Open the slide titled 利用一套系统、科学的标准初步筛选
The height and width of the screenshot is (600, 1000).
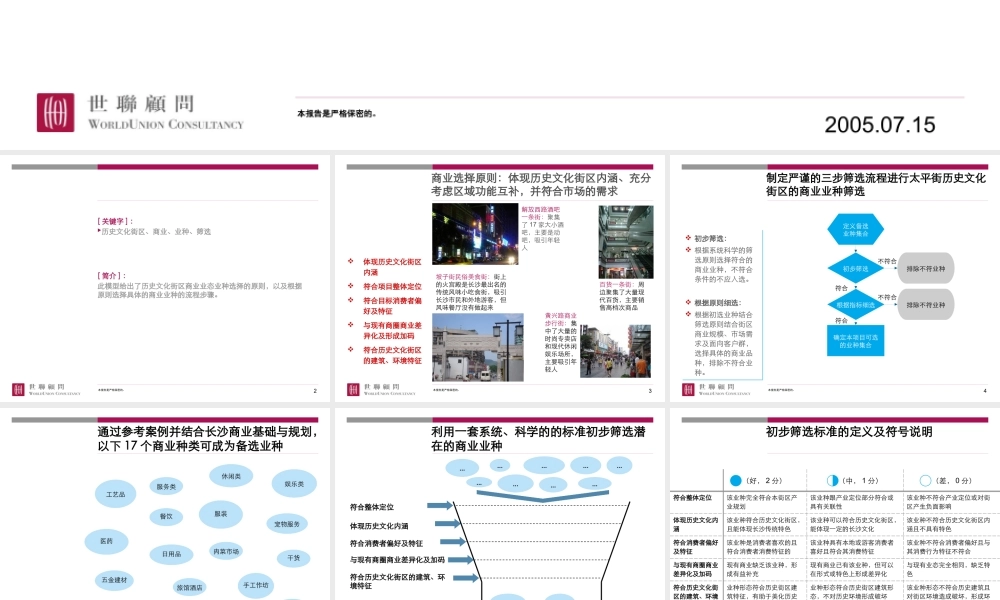(x=499, y=504)
